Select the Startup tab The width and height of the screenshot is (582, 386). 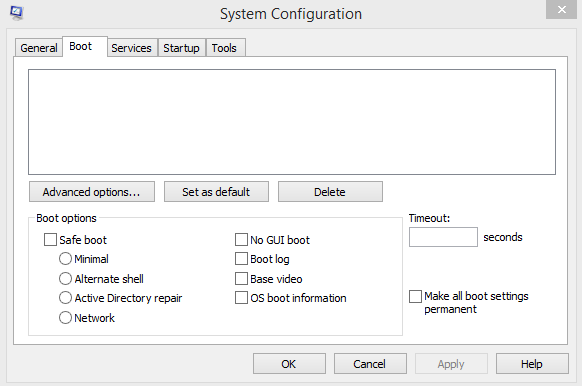pos(181,48)
